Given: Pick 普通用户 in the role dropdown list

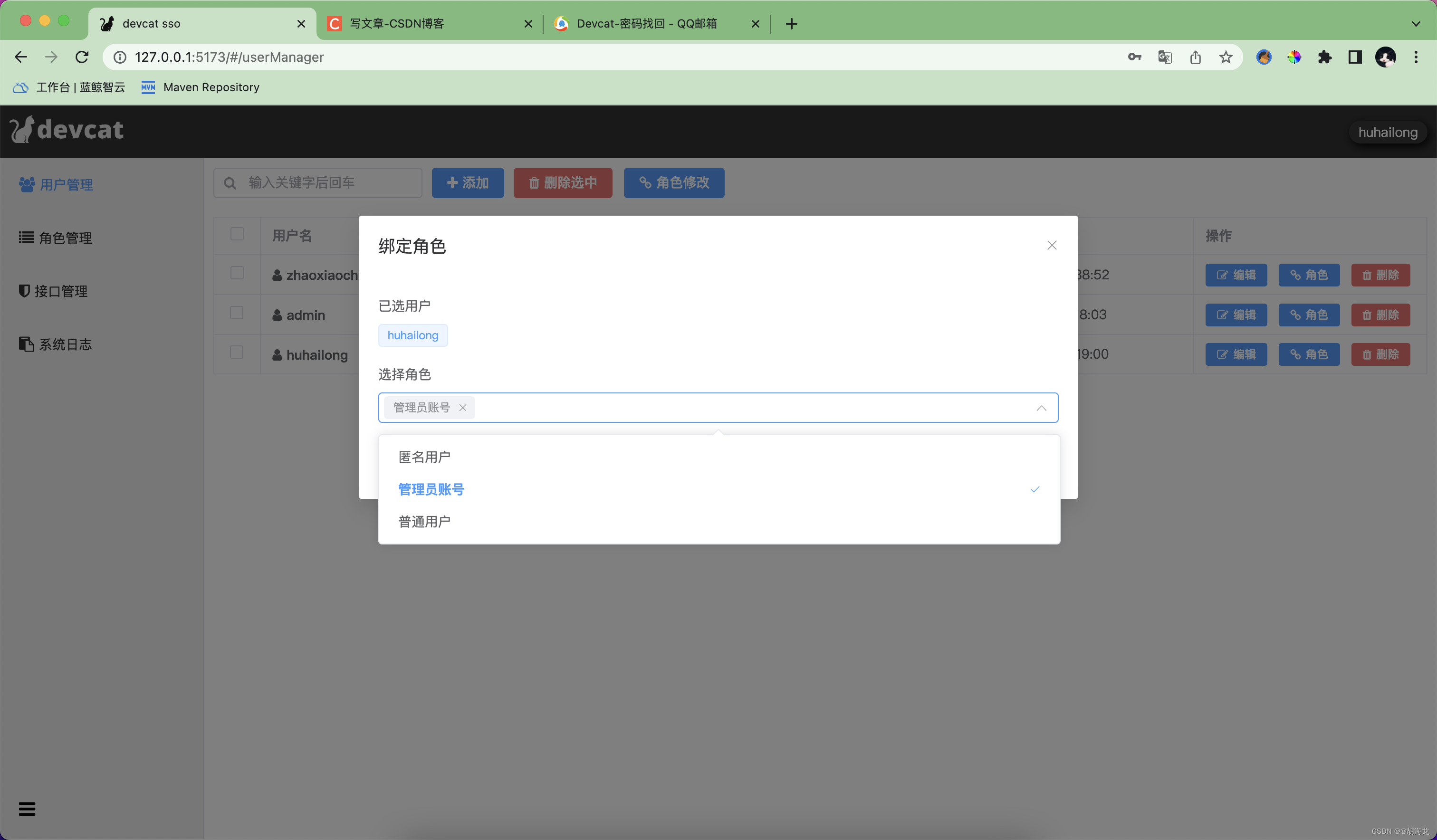Looking at the screenshot, I should click(424, 521).
